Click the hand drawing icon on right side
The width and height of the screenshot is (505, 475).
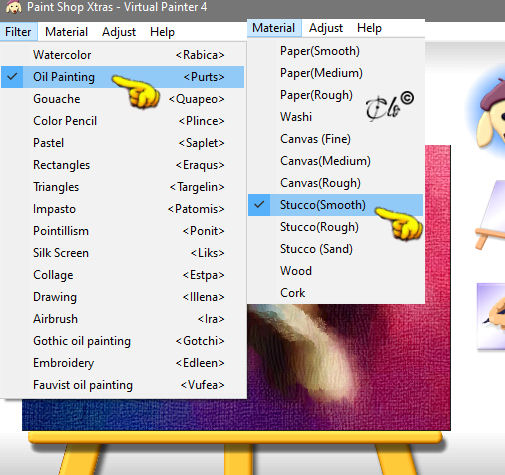491,316
